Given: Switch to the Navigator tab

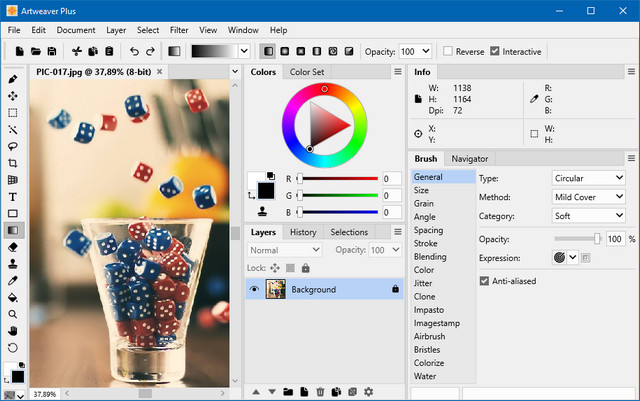Looking at the screenshot, I should 469,159.
